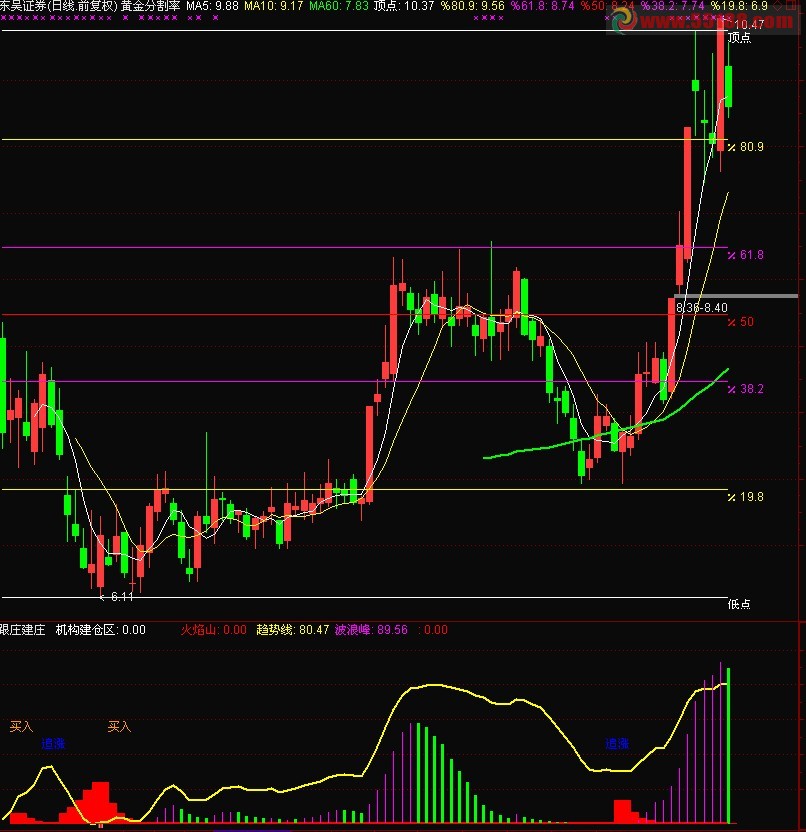The width and height of the screenshot is (806, 832).
Task: Click the %61.8: 8.74 header value
Action: pyautogui.click(x=542, y=6)
